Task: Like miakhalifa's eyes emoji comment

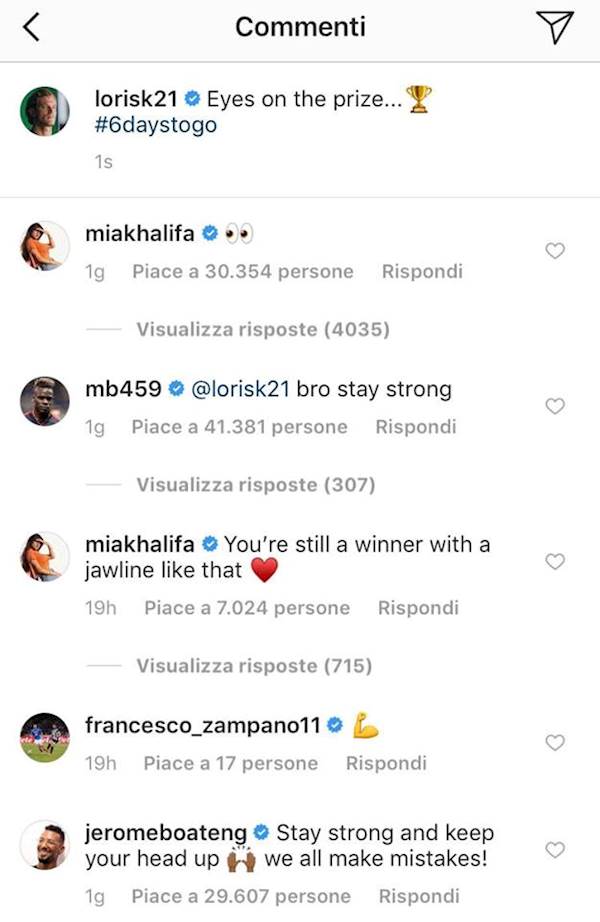Action: 555,250
